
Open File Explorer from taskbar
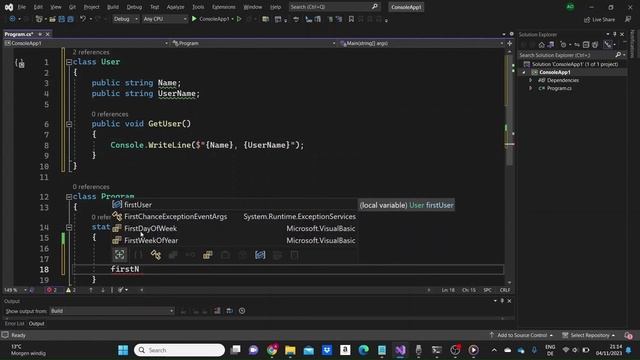coord(290,350)
